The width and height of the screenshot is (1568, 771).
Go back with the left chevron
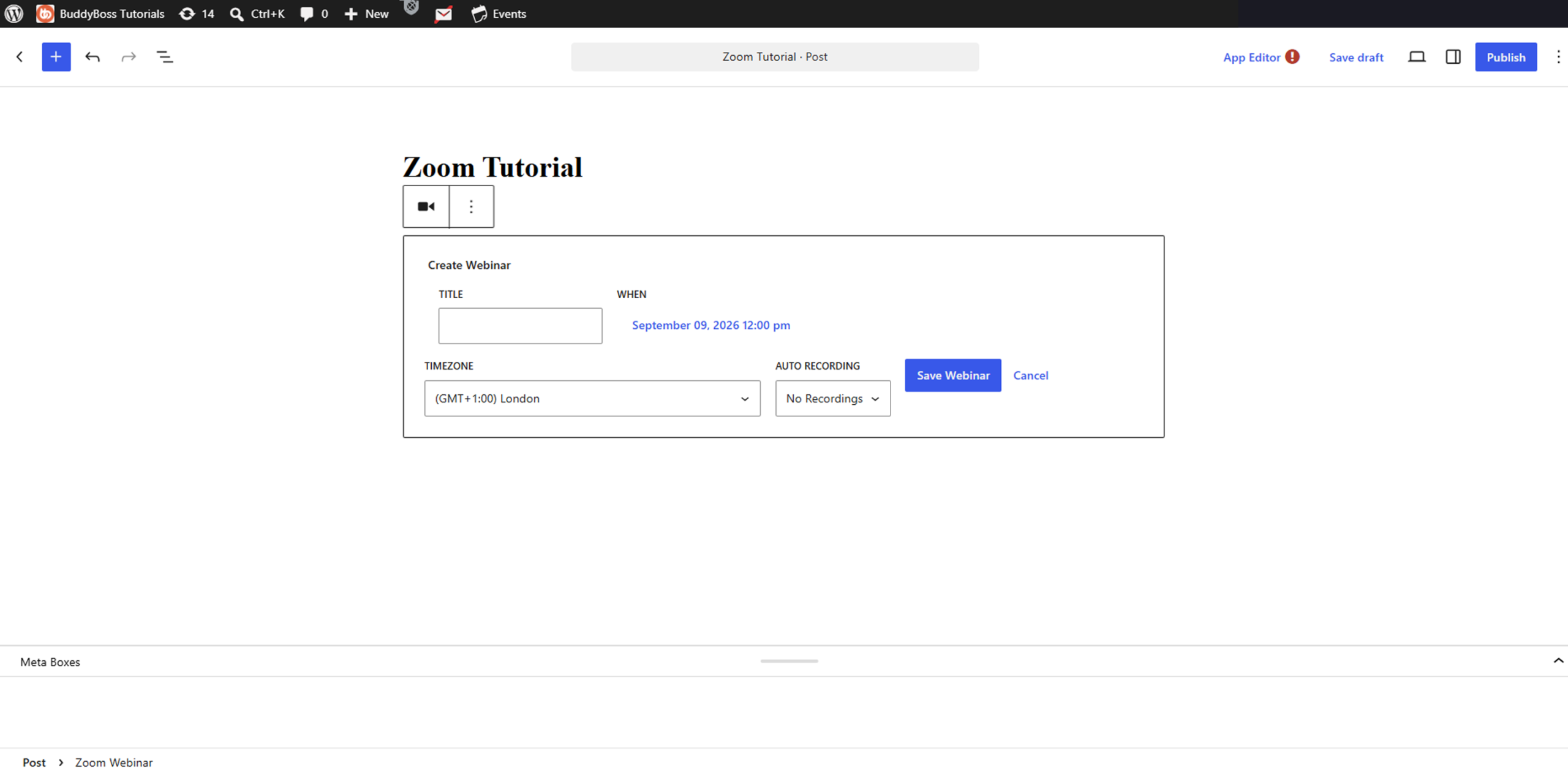[20, 57]
